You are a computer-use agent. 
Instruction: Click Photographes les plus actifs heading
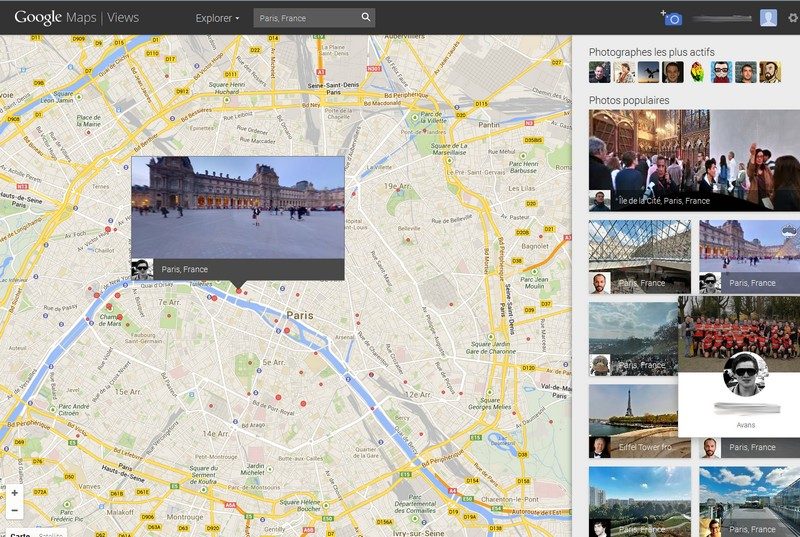pyautogui.click(x=652, y=52)
